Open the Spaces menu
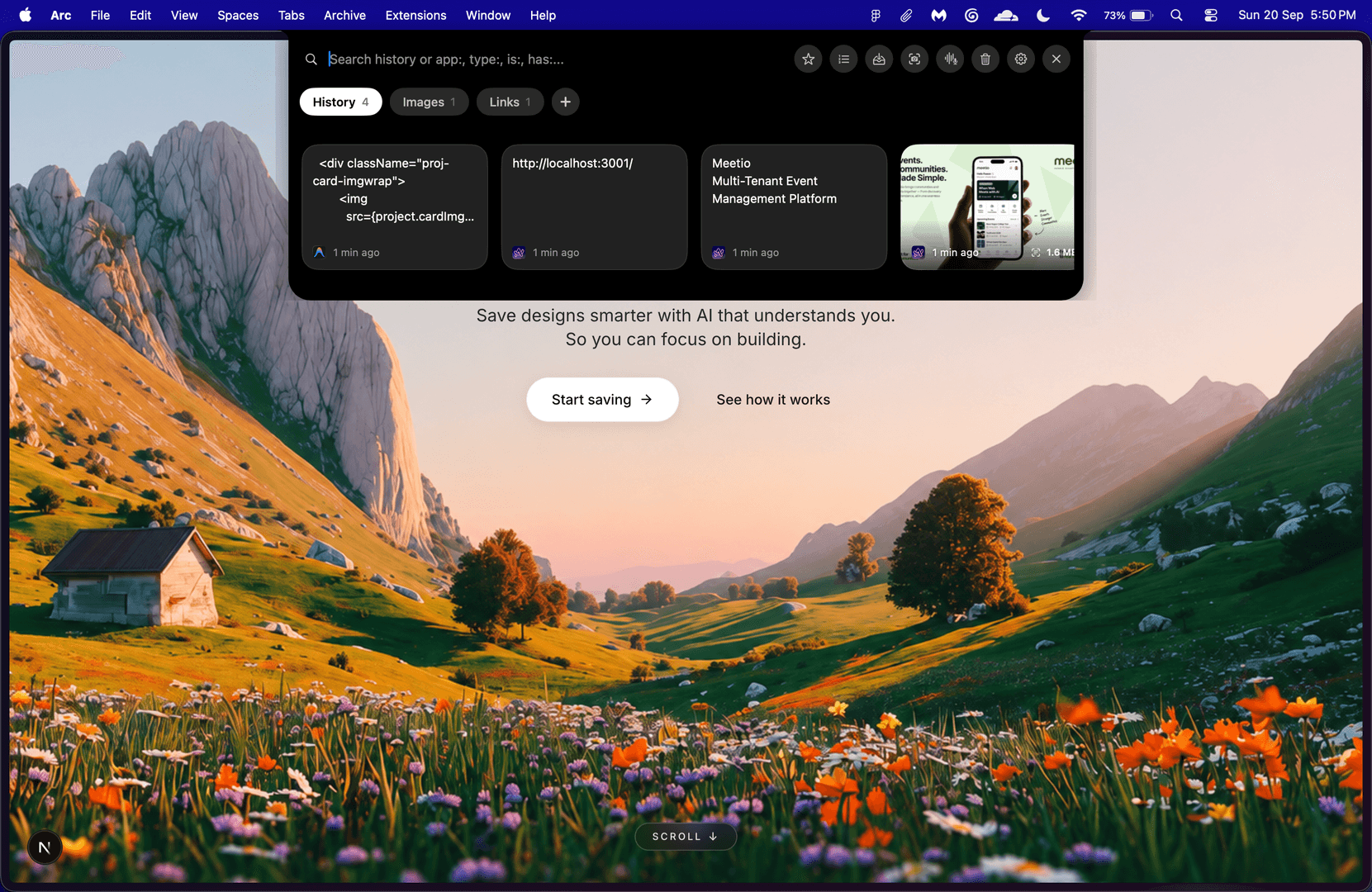The height and width of the screenshot is (892, 1372). coord(238,15)
